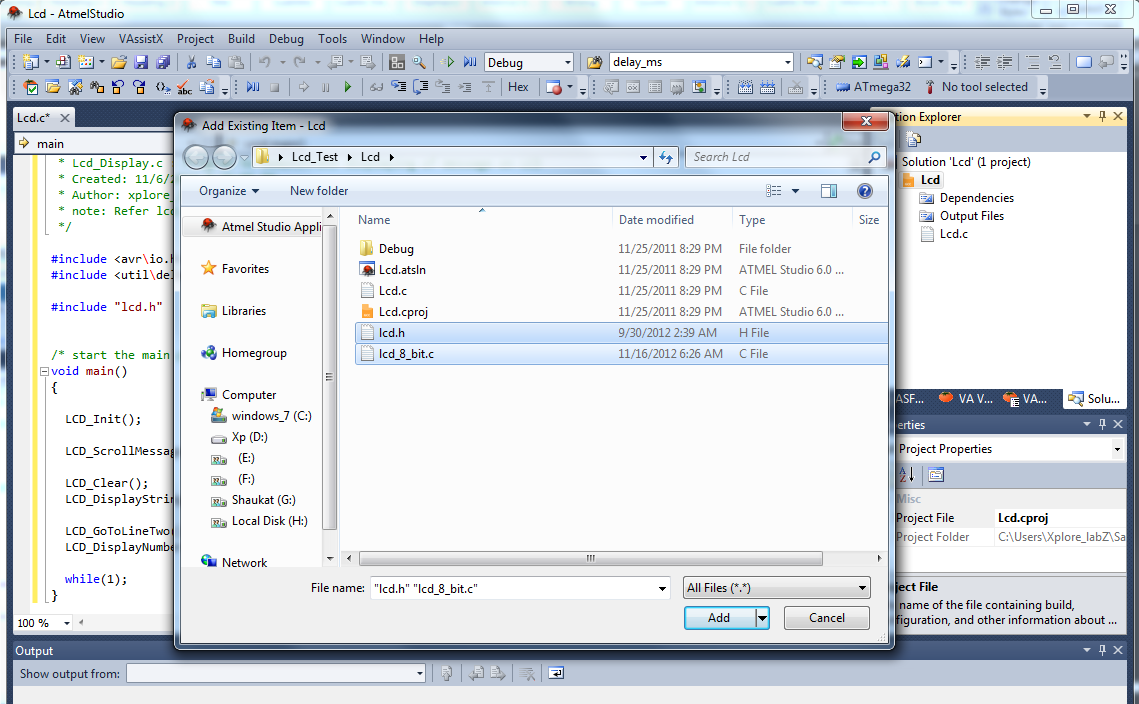Click the new breakpoint red circle icon
Screen dimensions: 1139x704
click(554, 87)
